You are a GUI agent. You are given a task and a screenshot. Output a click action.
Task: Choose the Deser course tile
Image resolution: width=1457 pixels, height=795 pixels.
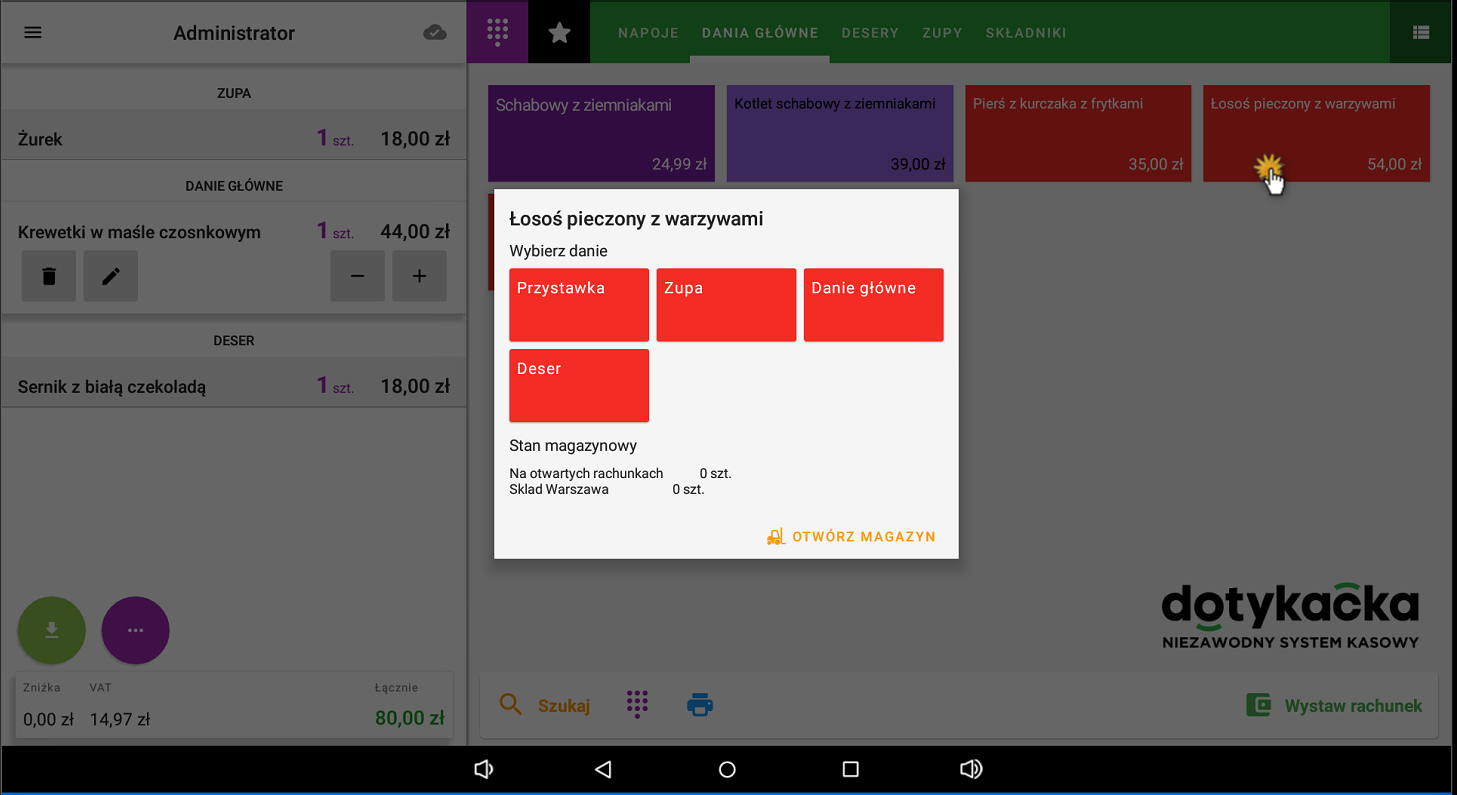pos(579,385)
